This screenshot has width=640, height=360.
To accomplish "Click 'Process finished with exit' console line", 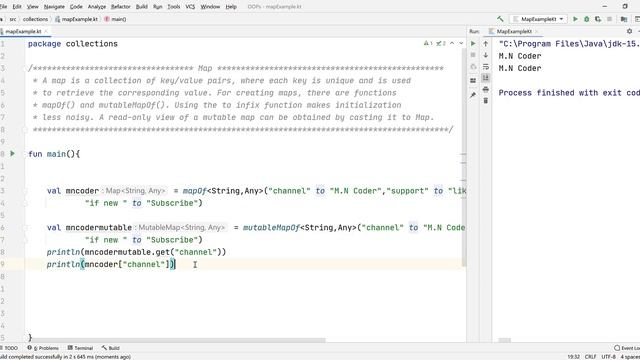I will [x=569, y=93].
